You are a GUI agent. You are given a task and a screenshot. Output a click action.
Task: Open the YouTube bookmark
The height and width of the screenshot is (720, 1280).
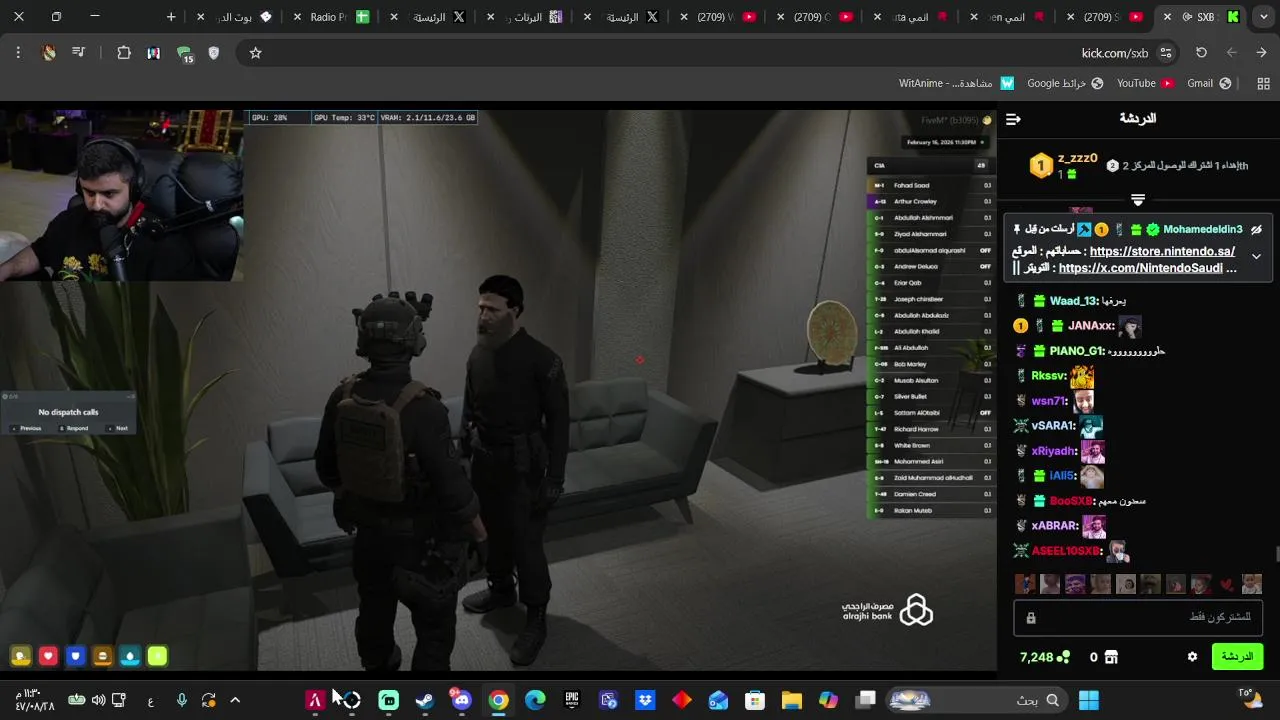pos(1145,84)
